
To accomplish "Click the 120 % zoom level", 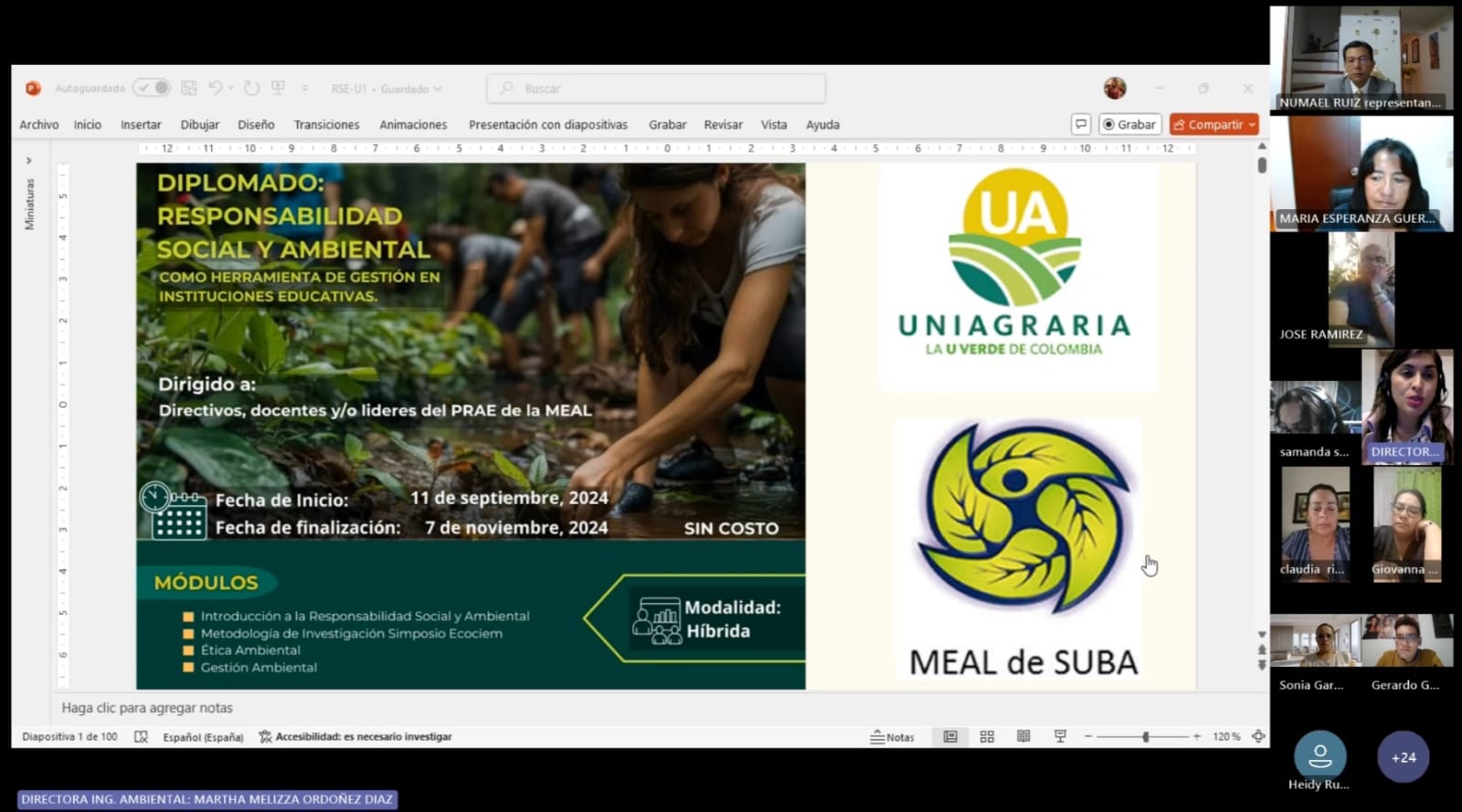I will [1226, 737].
